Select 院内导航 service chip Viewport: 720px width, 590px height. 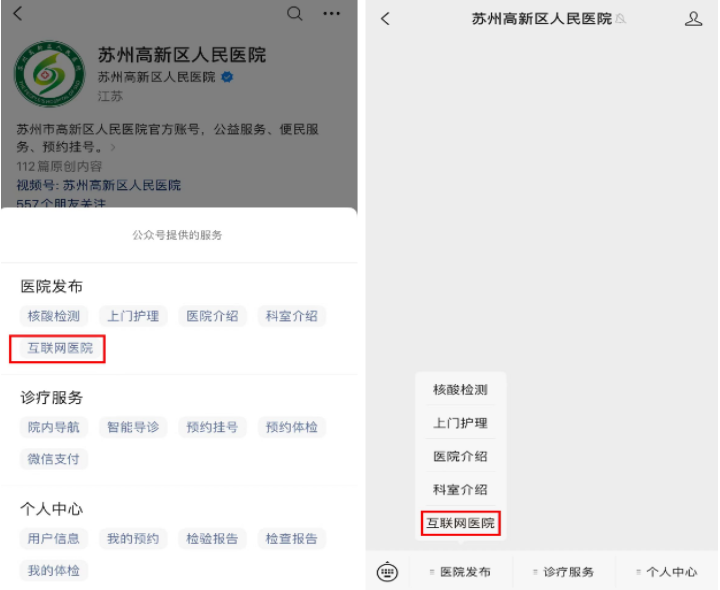coord(54,427)
